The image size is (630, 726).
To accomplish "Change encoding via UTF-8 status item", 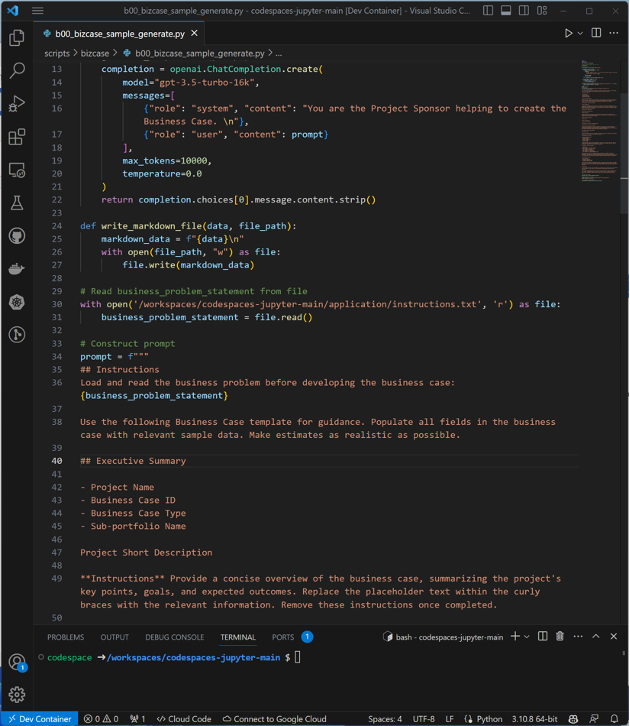I will coord(424,719).
